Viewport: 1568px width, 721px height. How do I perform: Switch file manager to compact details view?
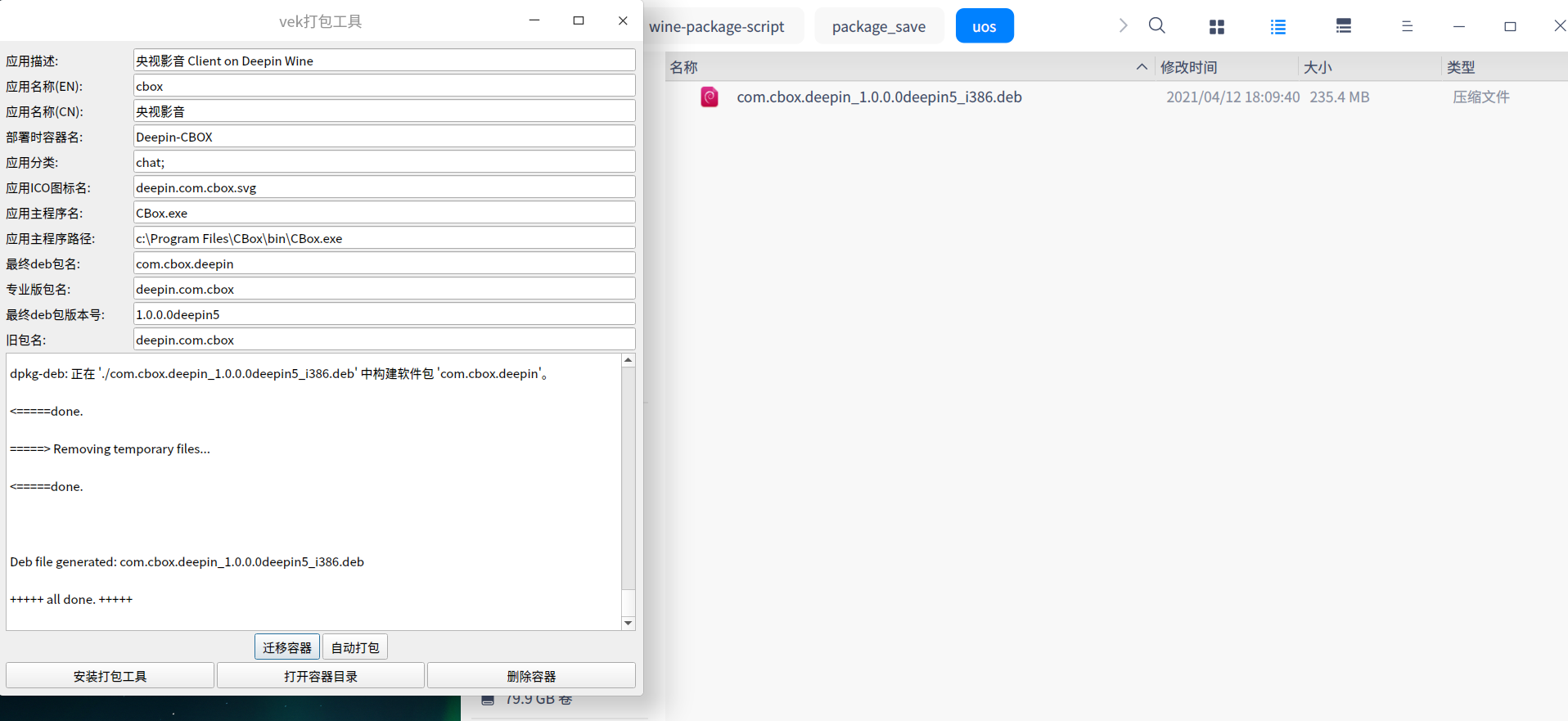1343,26
